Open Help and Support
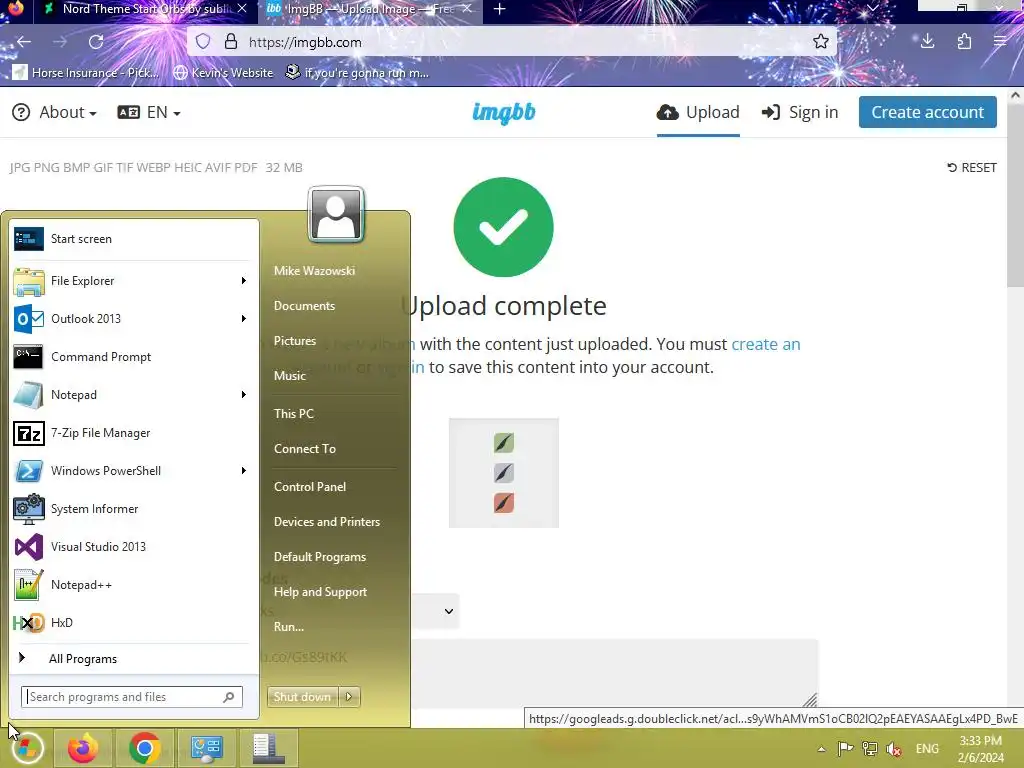Image resolution: width=1024 pixels, height=768 pixels. (321, 592)
